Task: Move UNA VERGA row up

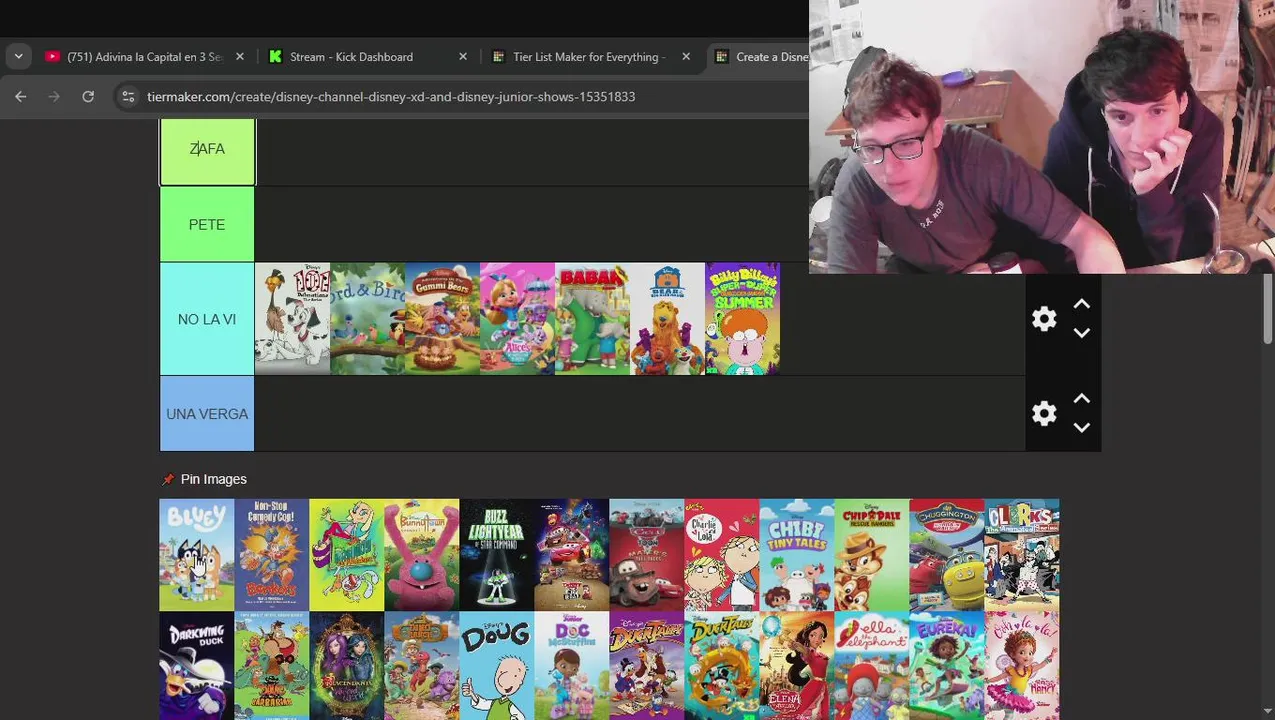Action: click(x=1081, y=398)
